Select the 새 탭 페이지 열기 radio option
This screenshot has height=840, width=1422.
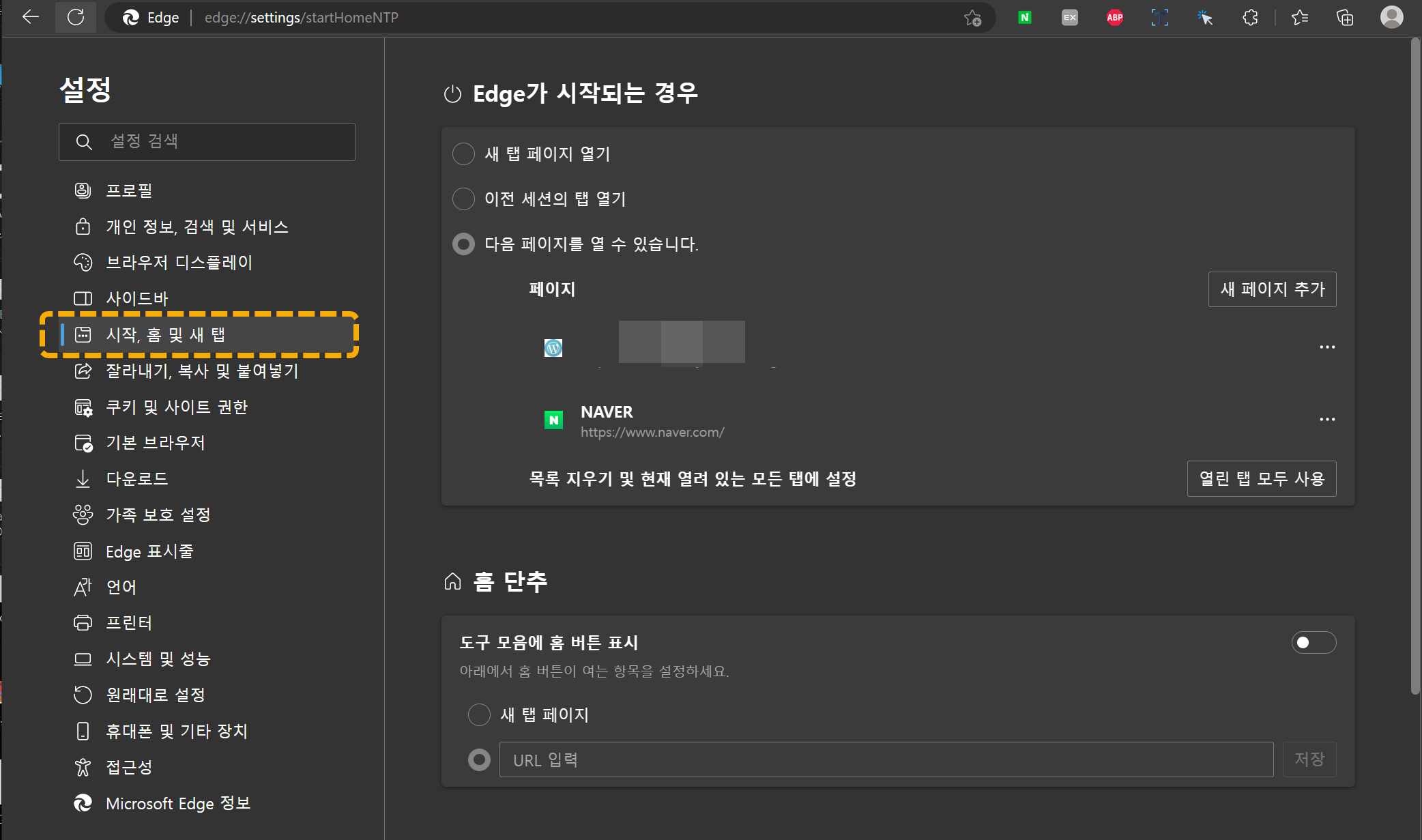(463, 154)
